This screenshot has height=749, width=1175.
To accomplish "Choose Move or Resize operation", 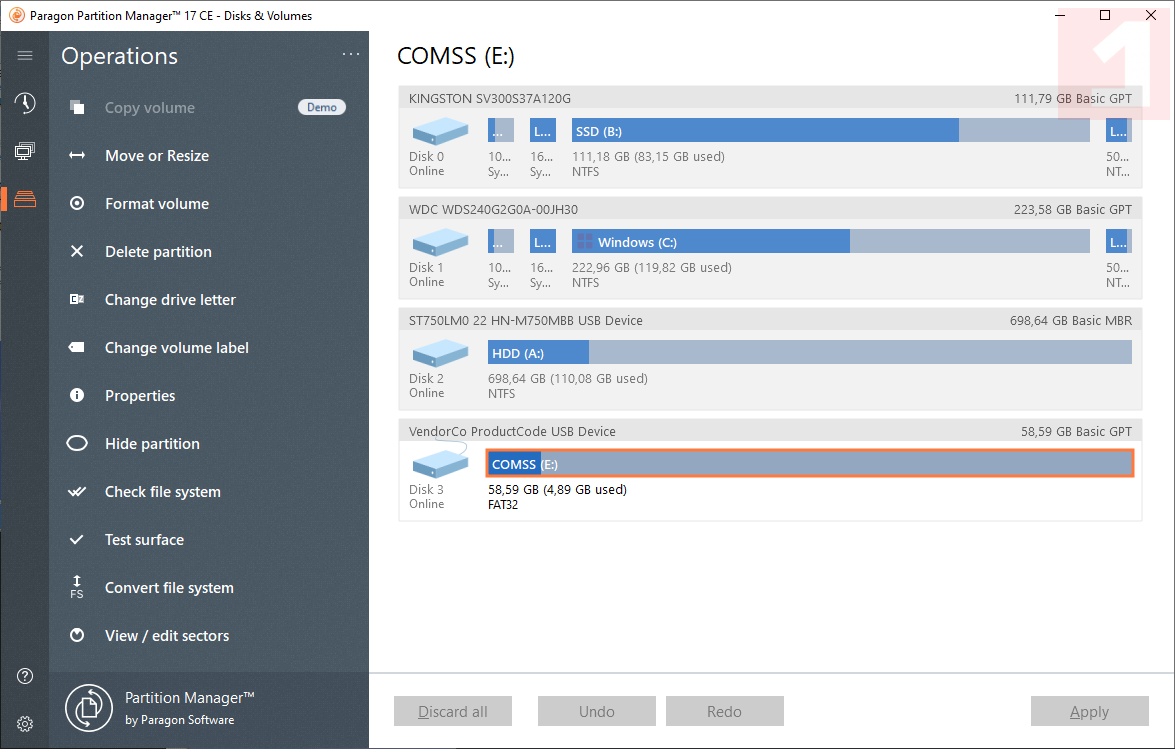I will coord(157,156).
